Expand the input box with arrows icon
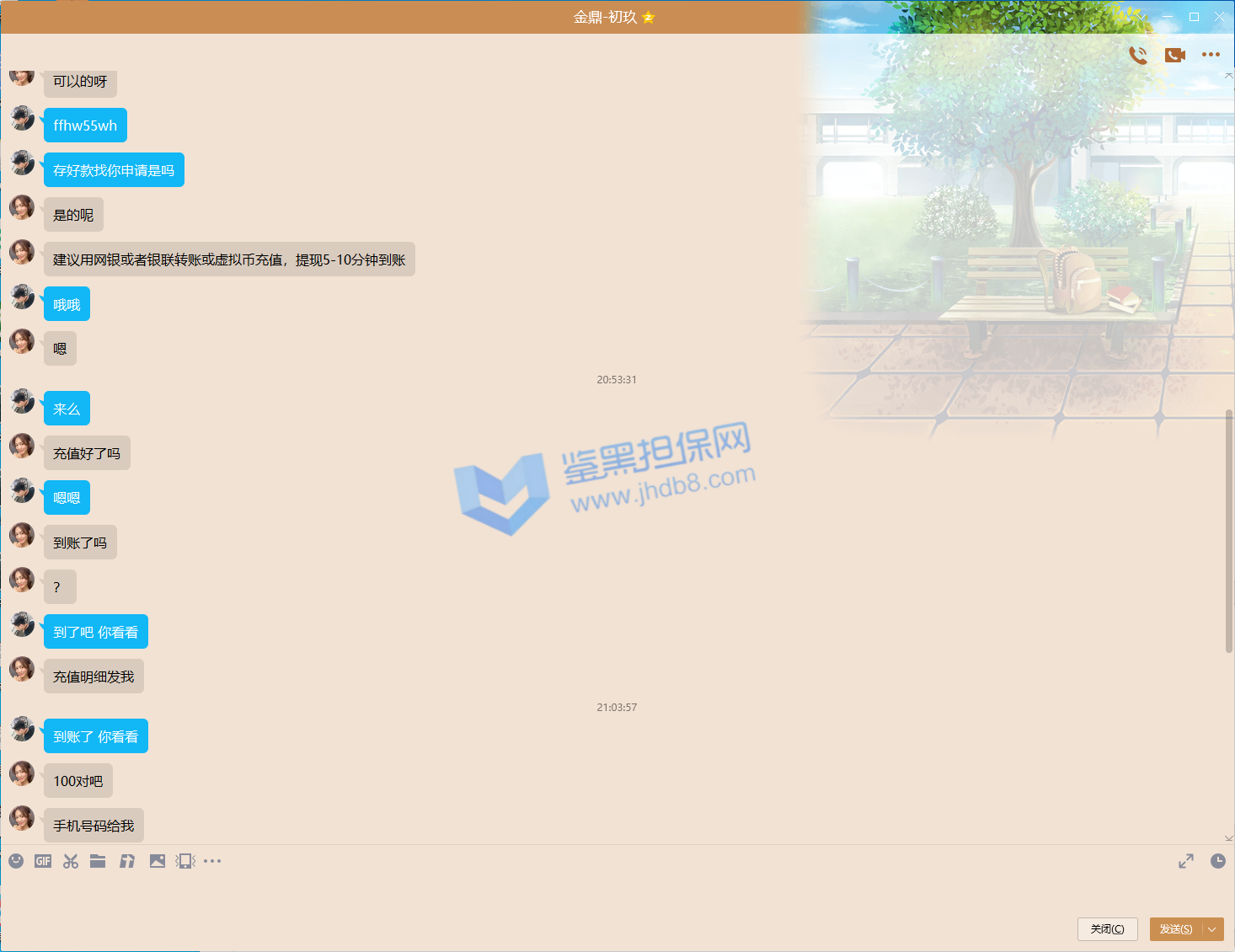Viewport: 1235px width, 952px height. [1186, 861]
